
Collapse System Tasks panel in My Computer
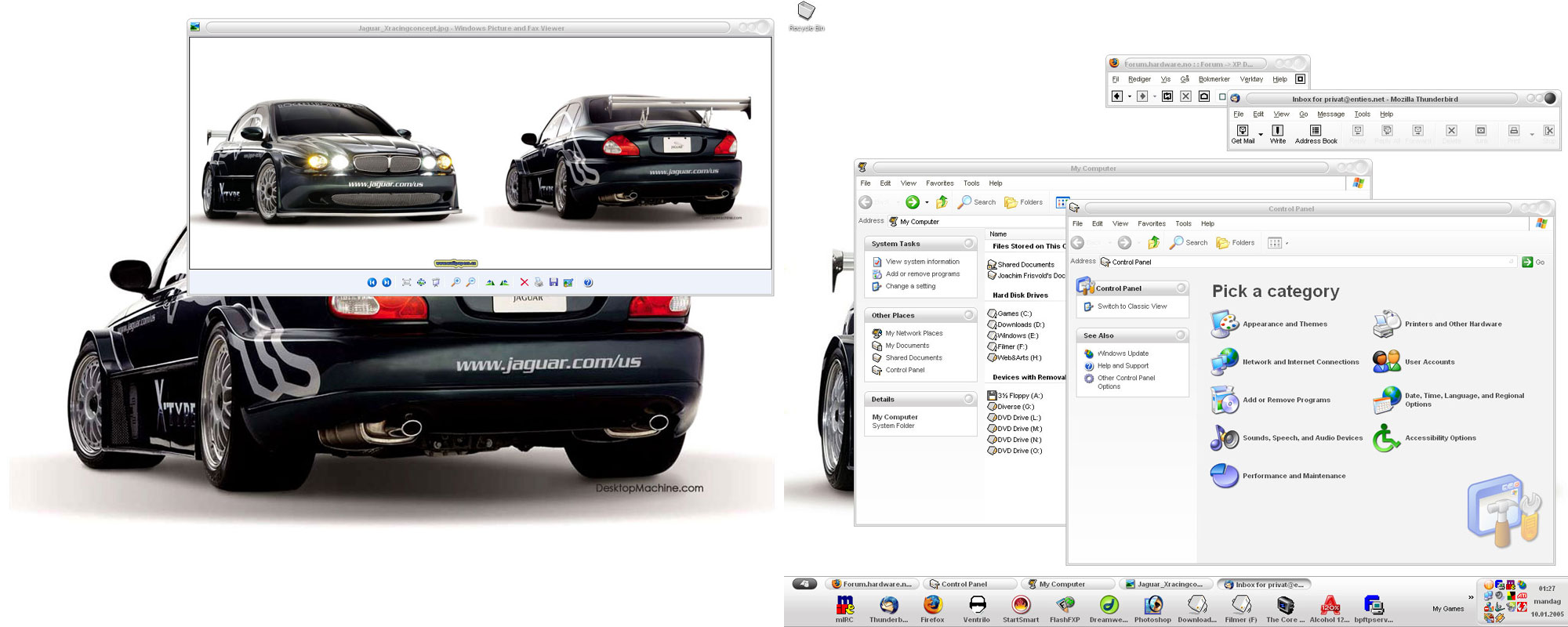969,244
